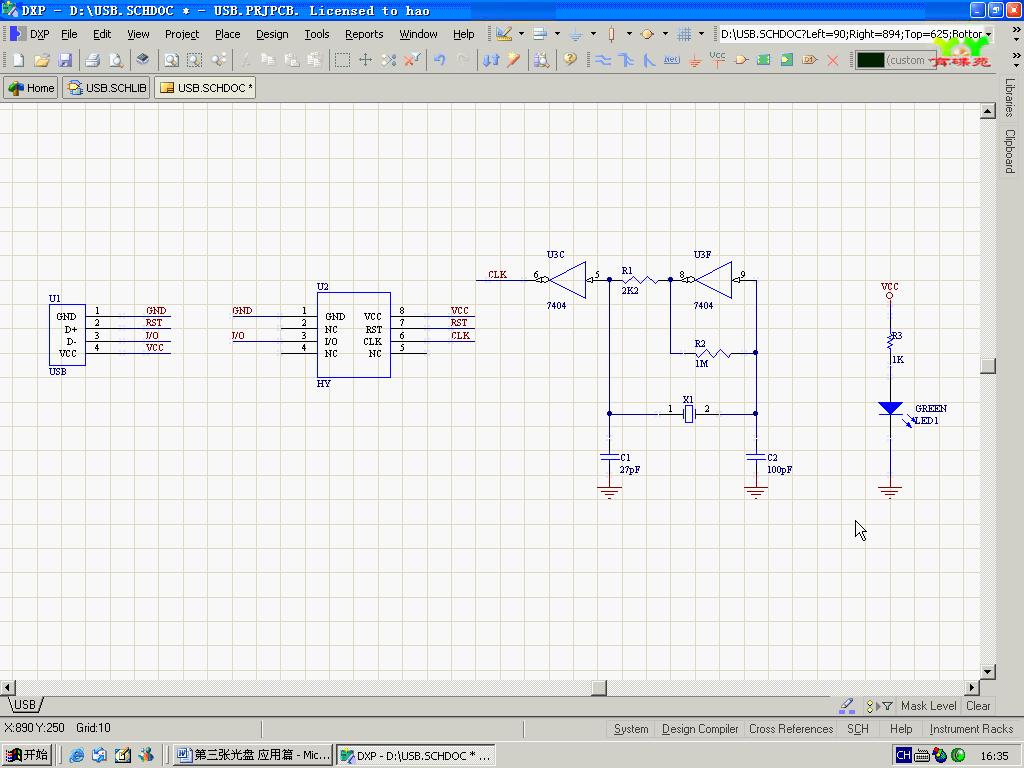Place a No ERC red cross marker

[833, 60]
